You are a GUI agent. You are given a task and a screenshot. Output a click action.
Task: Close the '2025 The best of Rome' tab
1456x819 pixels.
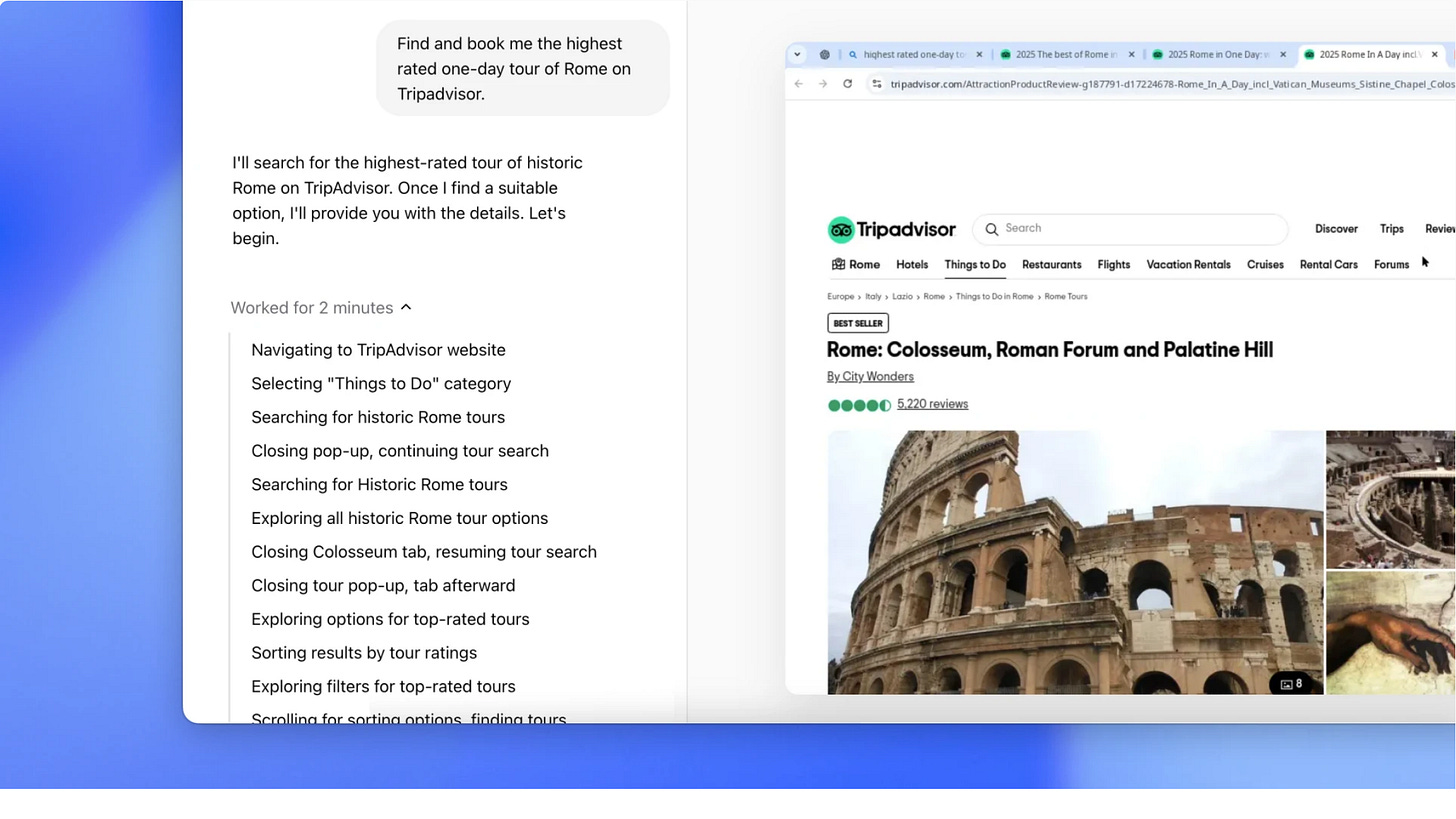(1131, 55)
